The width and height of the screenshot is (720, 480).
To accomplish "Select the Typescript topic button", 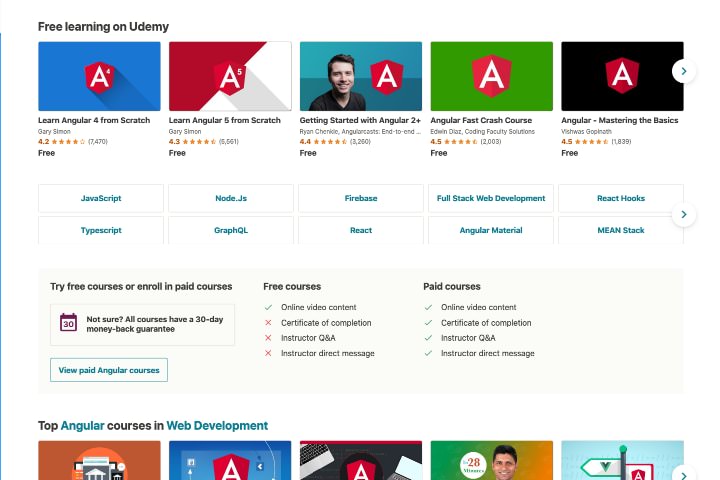I will tap(101, 230).
